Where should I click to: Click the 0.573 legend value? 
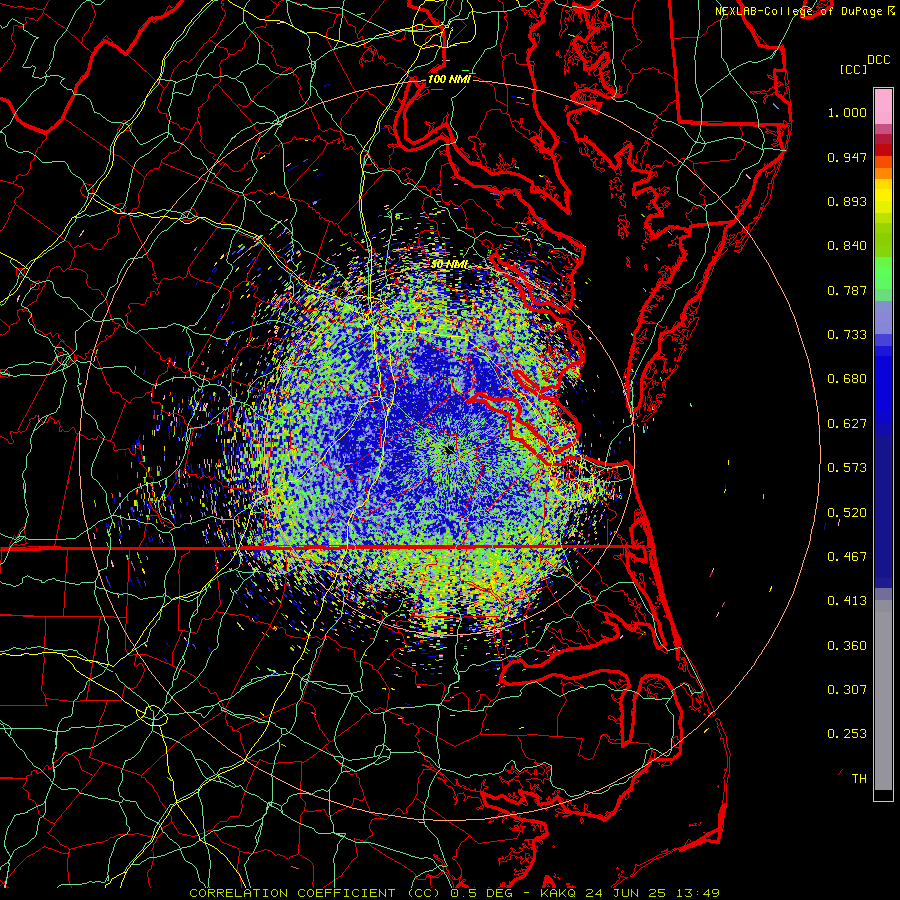[x=847, y=468]
